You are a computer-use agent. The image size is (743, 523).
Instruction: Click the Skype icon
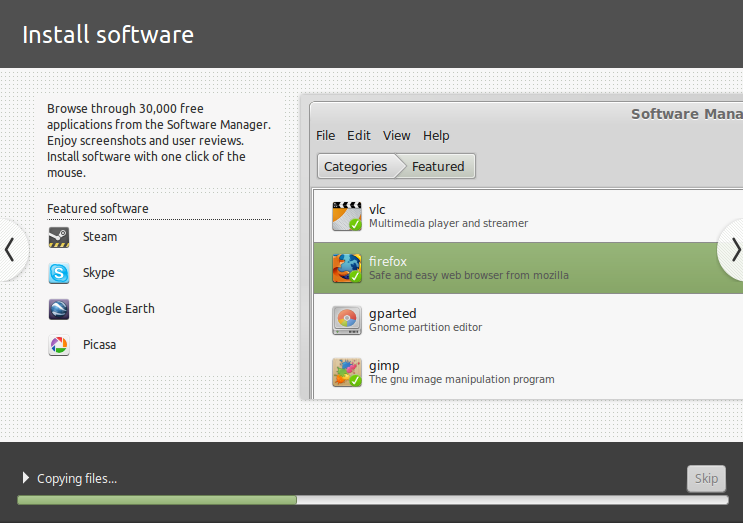(59, 273)
